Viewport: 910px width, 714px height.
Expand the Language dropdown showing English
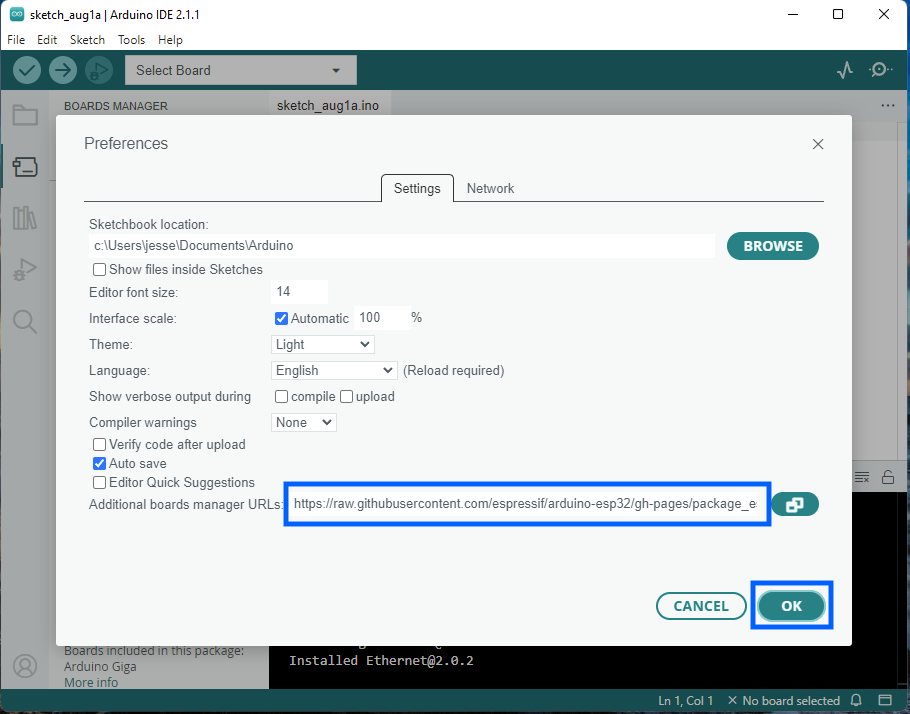pos(335,370)
